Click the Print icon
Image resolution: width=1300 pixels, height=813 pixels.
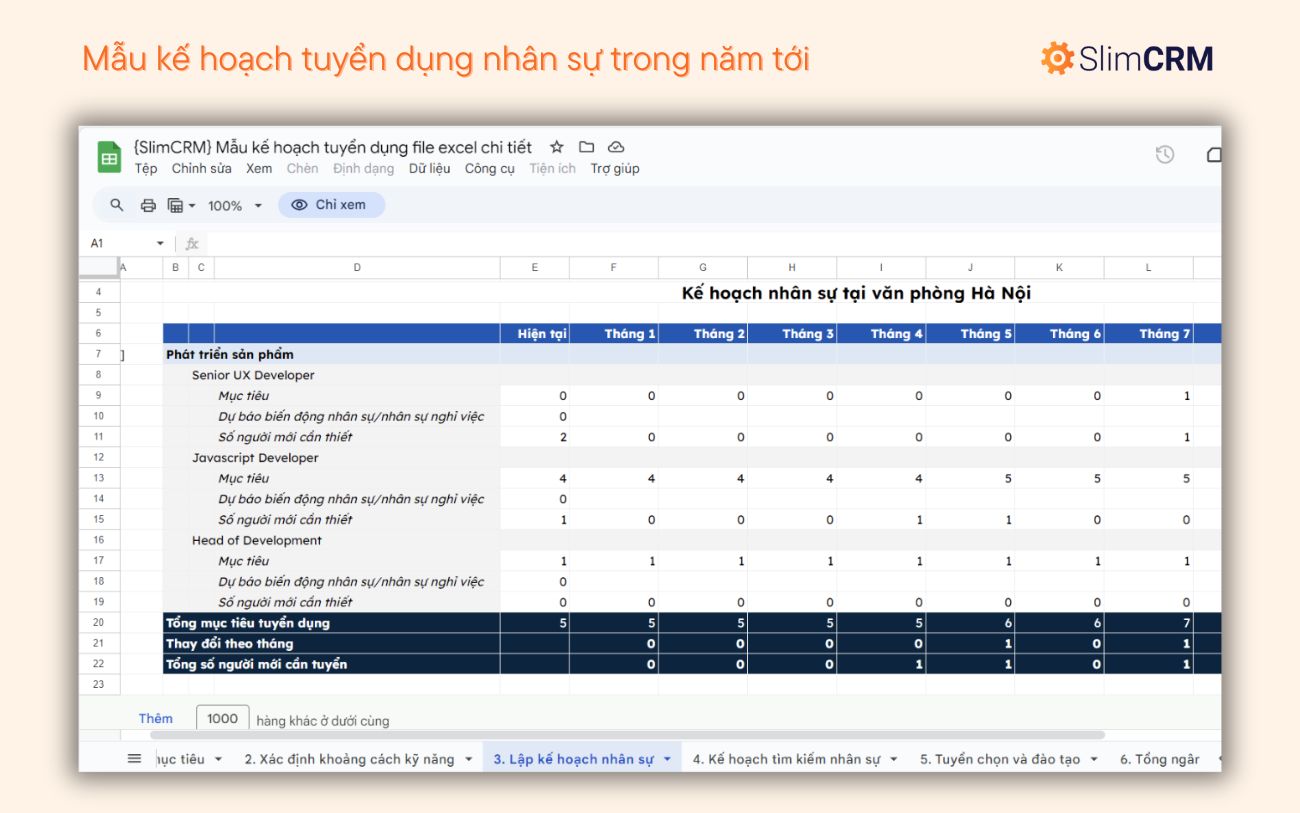click(147, 205)
